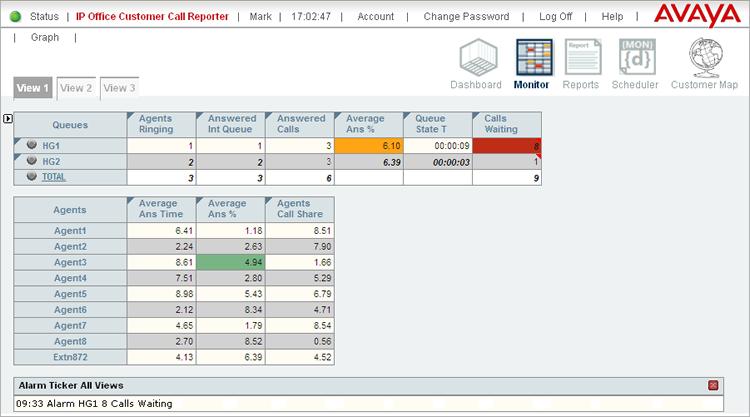Open the Queue State T column corner menu
The image size is (750, 417).
click(x=407, y=116)
